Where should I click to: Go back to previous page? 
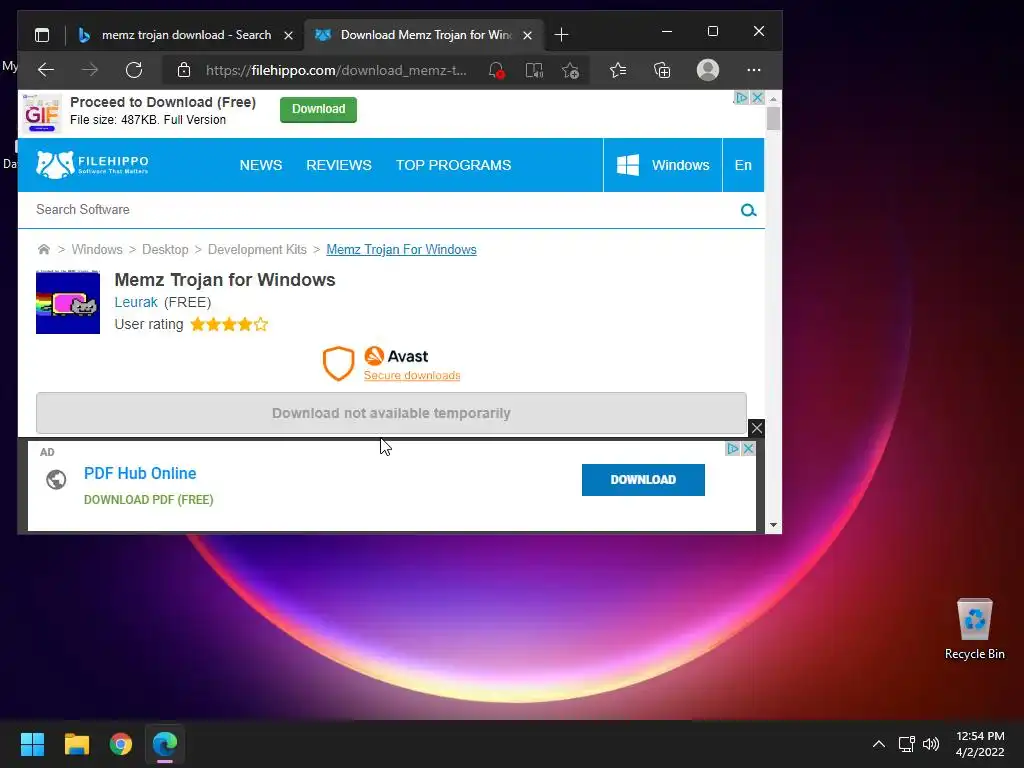pos(46,70)
